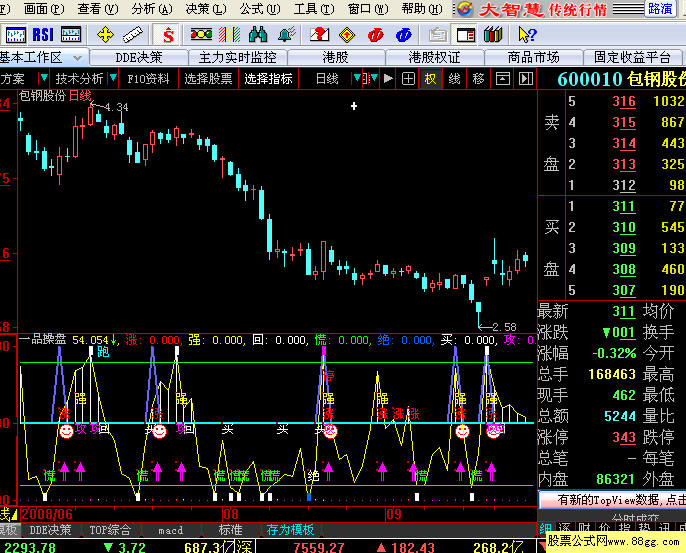The width and height of the screenshot is (686, 553).
Task: Switch to the 港股 tab
Action: coord(336,57)
